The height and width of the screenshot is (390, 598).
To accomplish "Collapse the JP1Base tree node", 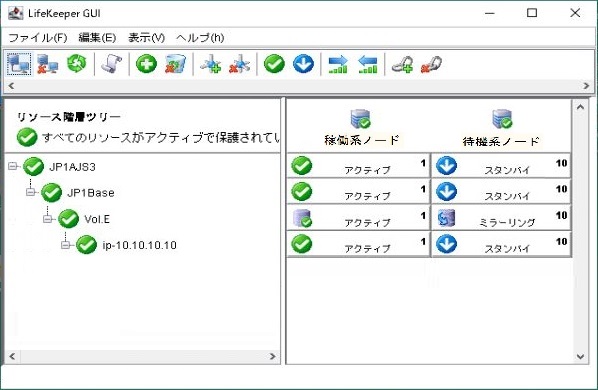I will pyautogui.click(x=31, y=192).
